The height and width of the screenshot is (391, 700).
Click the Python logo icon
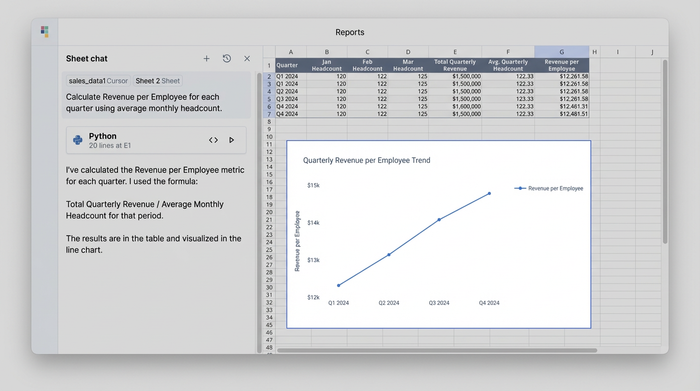click(78, 140)
